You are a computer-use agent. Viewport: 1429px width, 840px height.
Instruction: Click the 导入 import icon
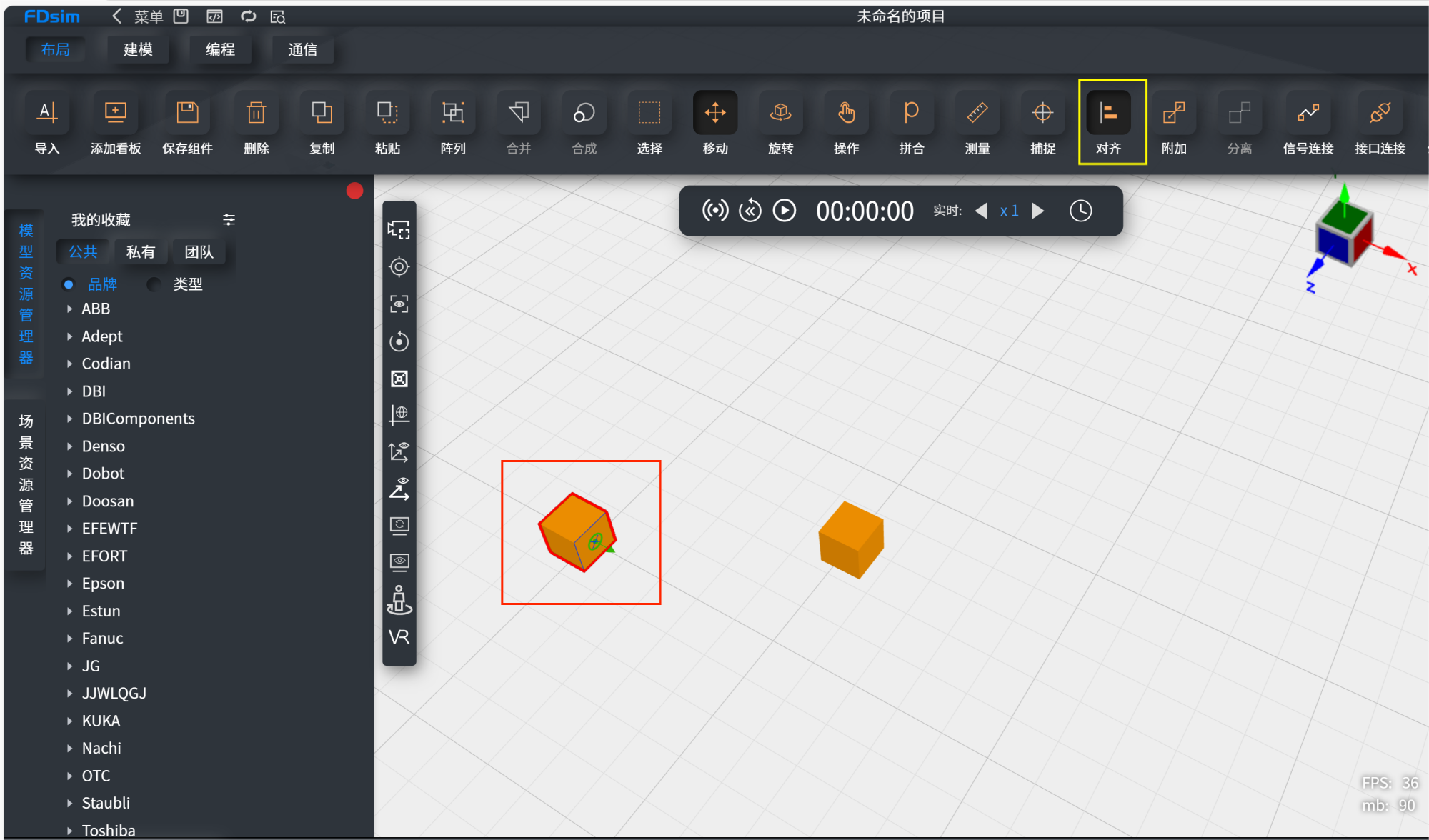[47, 113]
